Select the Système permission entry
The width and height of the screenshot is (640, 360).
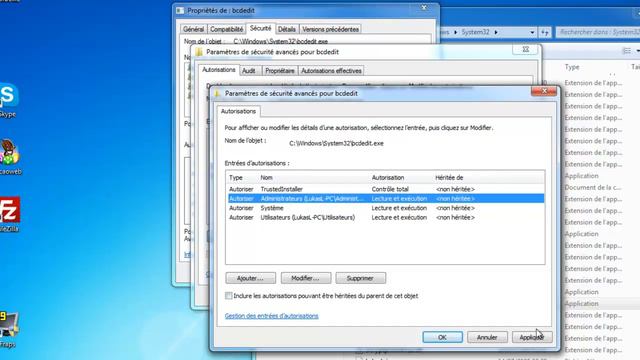coord(385,208)
